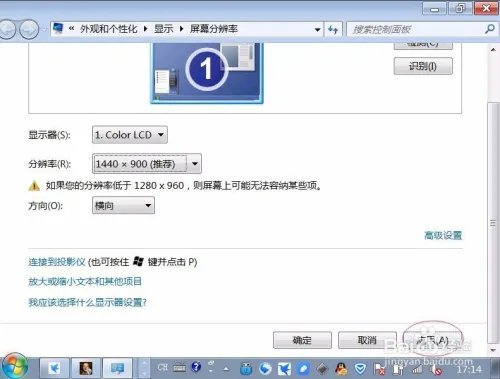Open 连接到投影仪 link
This screenshot has width=500, height=379.
click(57, 262)
